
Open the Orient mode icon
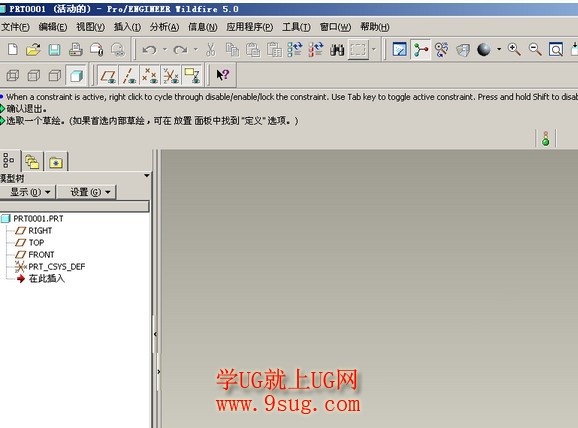pos(441,49)
